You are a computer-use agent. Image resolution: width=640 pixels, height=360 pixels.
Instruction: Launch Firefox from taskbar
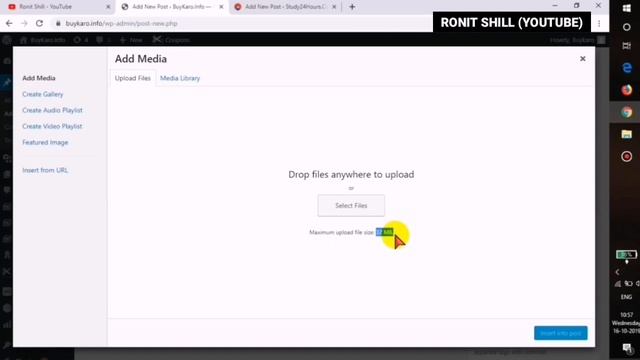(627, 90)
